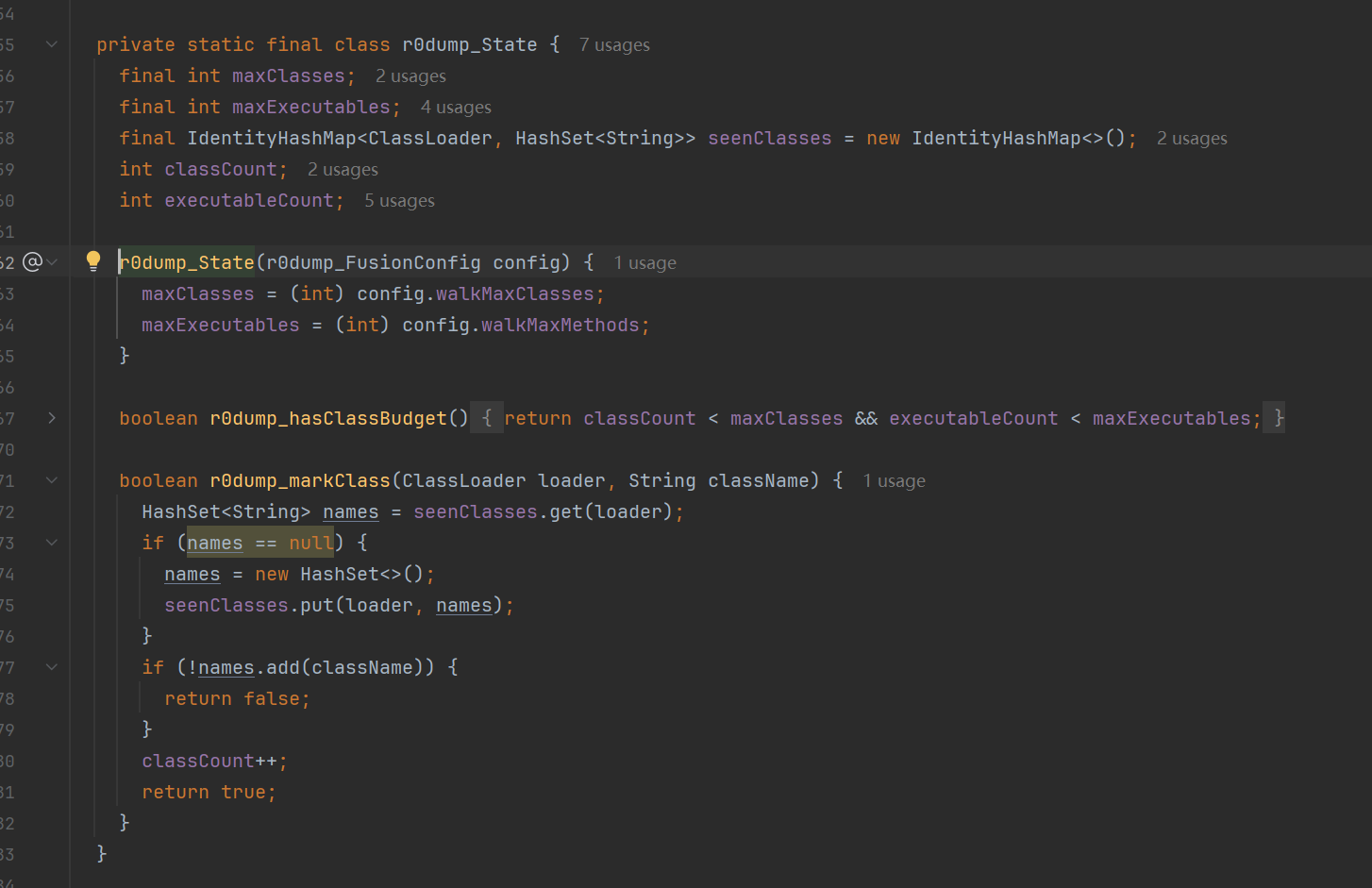1372x888 pixels.
Task: Show the 5 usages of executableCount
Action: (399, 201)
